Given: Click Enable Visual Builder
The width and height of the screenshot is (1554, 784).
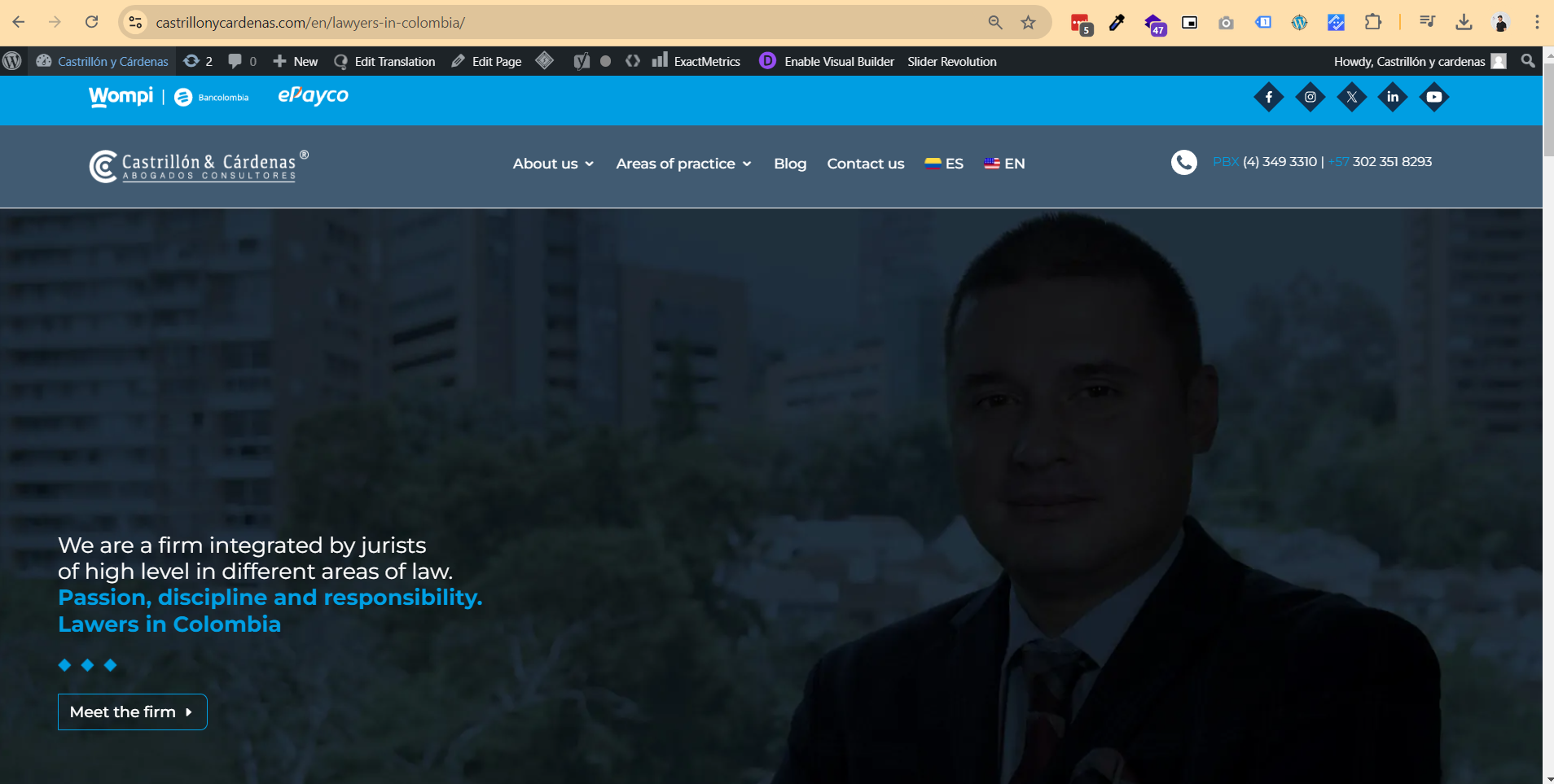Looking at the screenshot, I should pyautogui.click(x=827, y=61).
